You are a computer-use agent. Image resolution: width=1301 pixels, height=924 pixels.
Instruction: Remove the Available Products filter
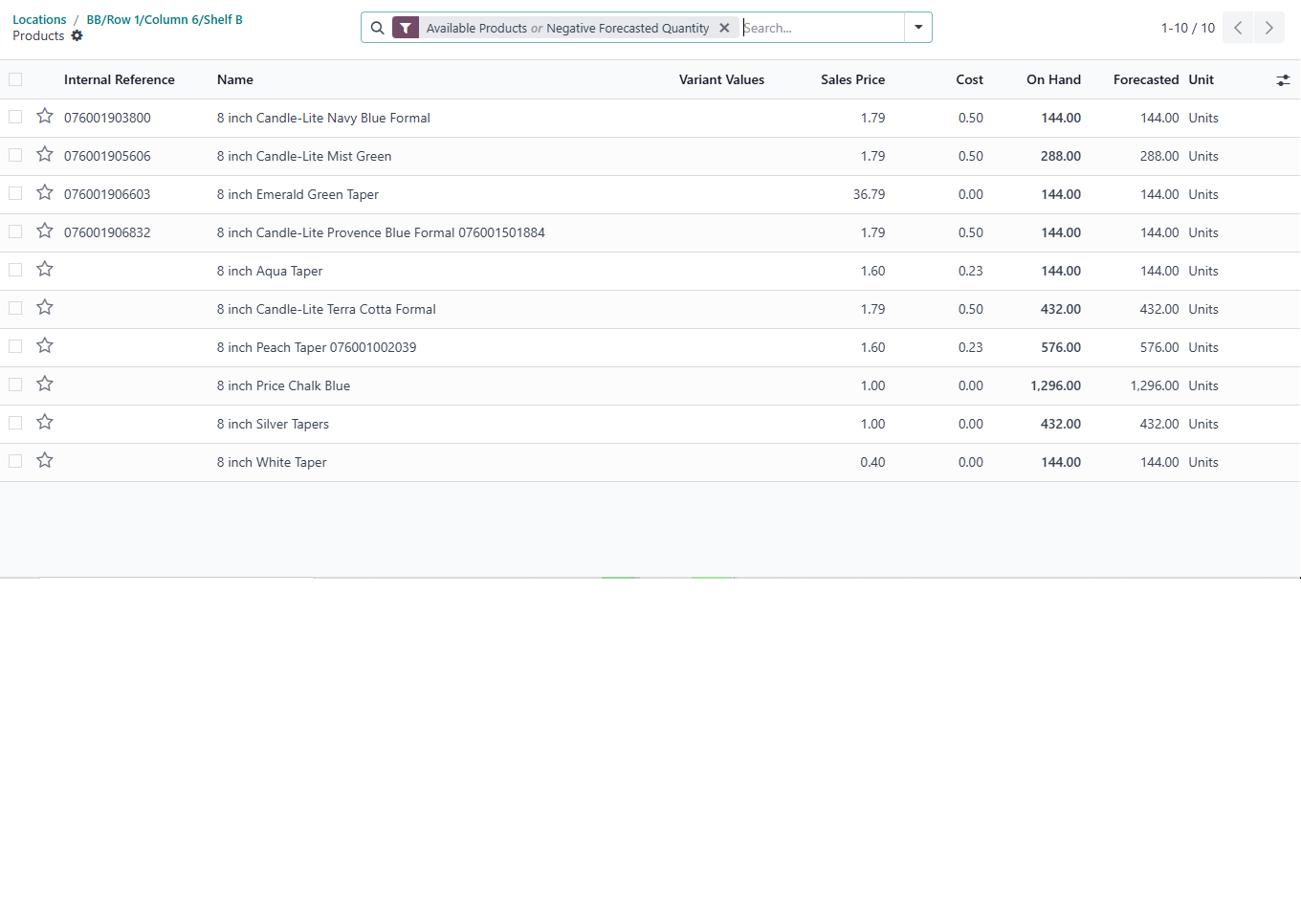click(x=724, y=28)
